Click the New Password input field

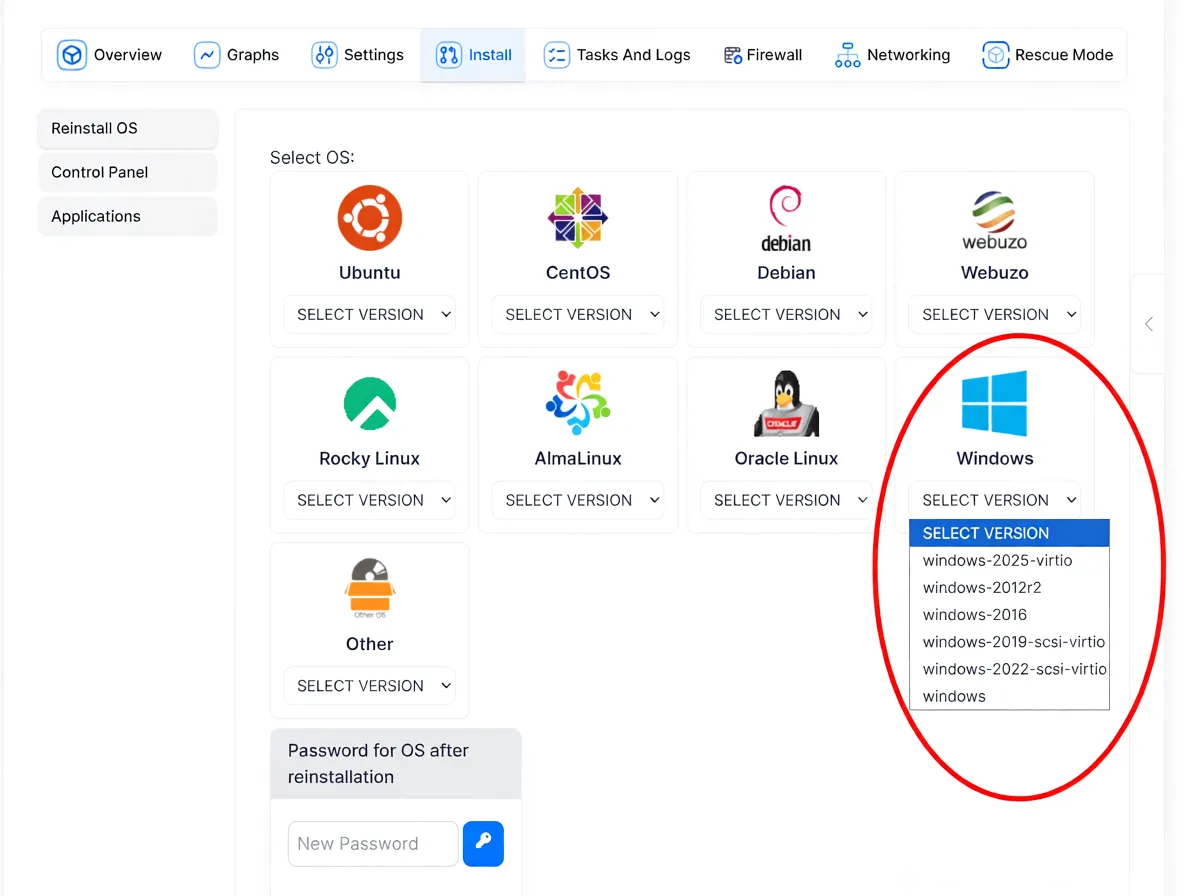(x=372, y=844)
